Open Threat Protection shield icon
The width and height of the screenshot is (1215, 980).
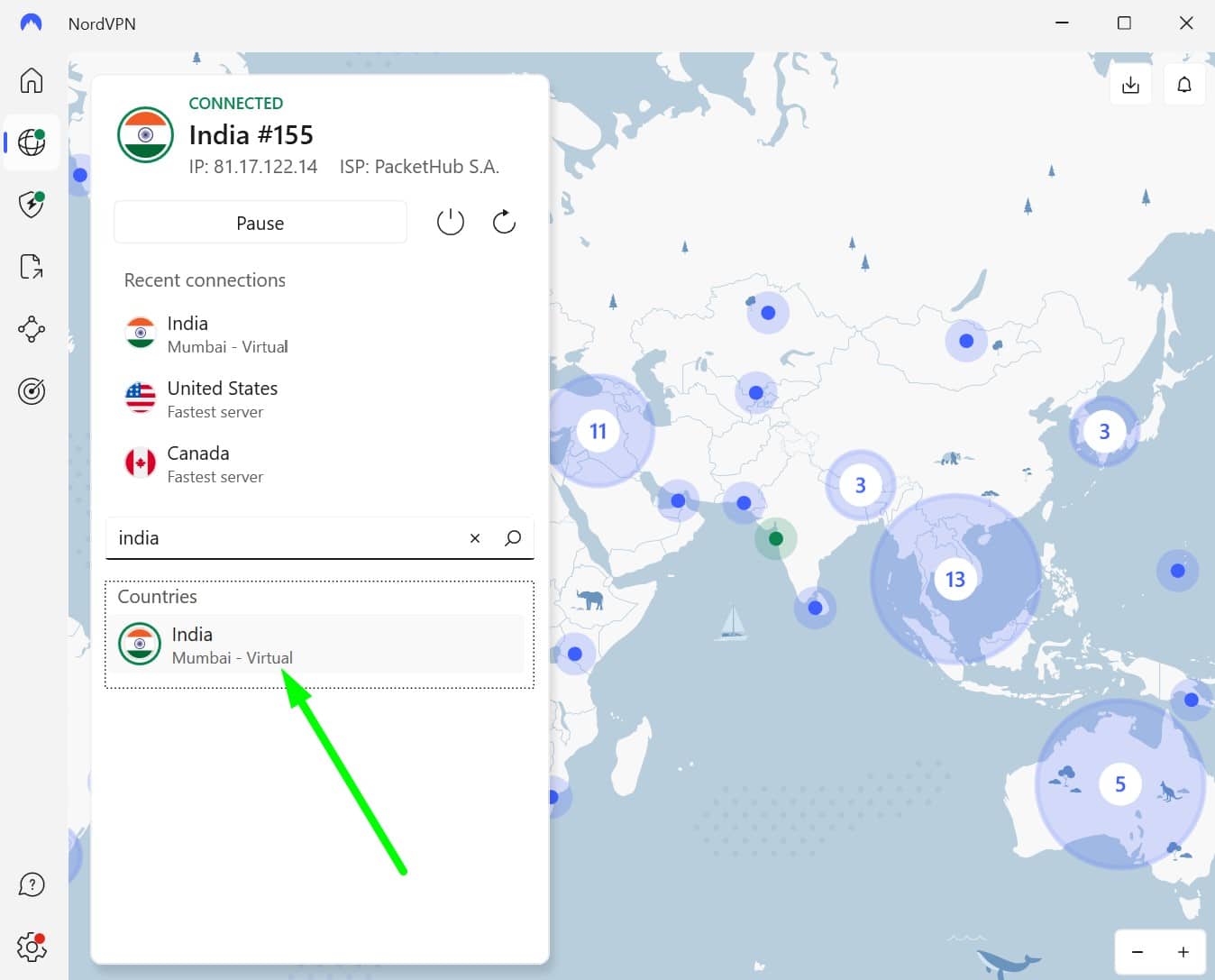click(x=32, y=205)
